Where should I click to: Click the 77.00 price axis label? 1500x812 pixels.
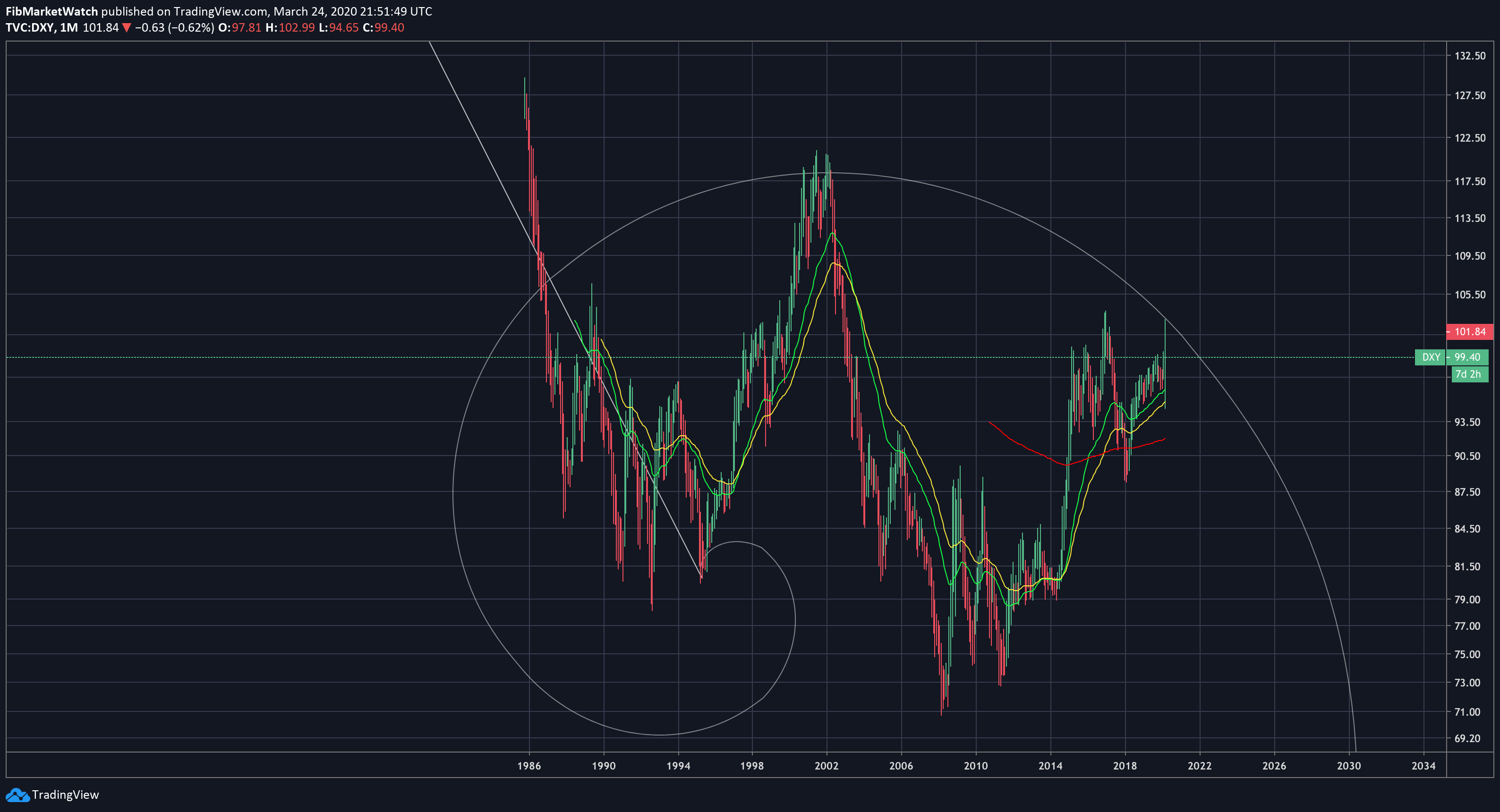coord(1467,626)
